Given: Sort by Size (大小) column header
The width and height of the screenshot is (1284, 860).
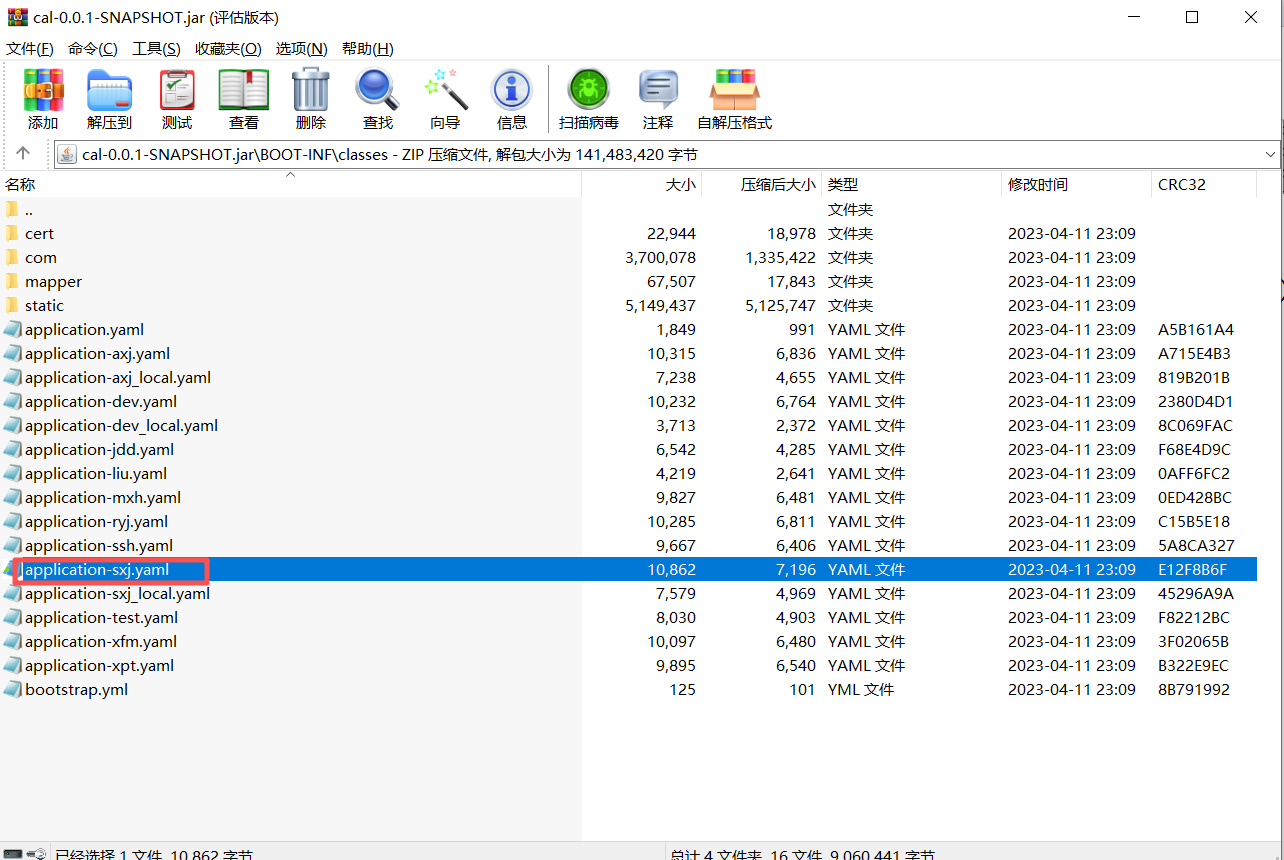Looking at the screenshot, I should 642,184.
